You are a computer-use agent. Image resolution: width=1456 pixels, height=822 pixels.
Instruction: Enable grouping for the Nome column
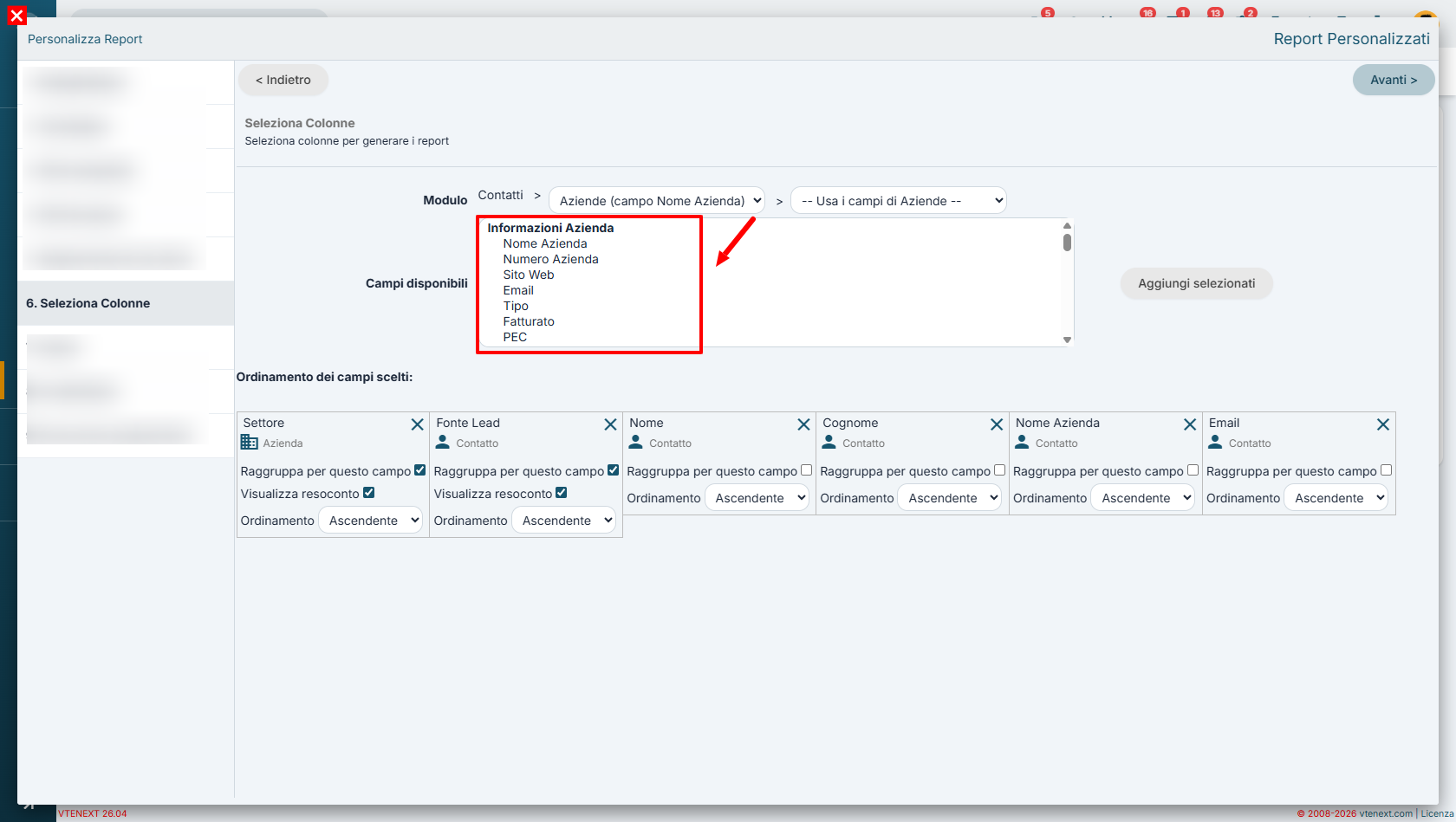(807, 470)
